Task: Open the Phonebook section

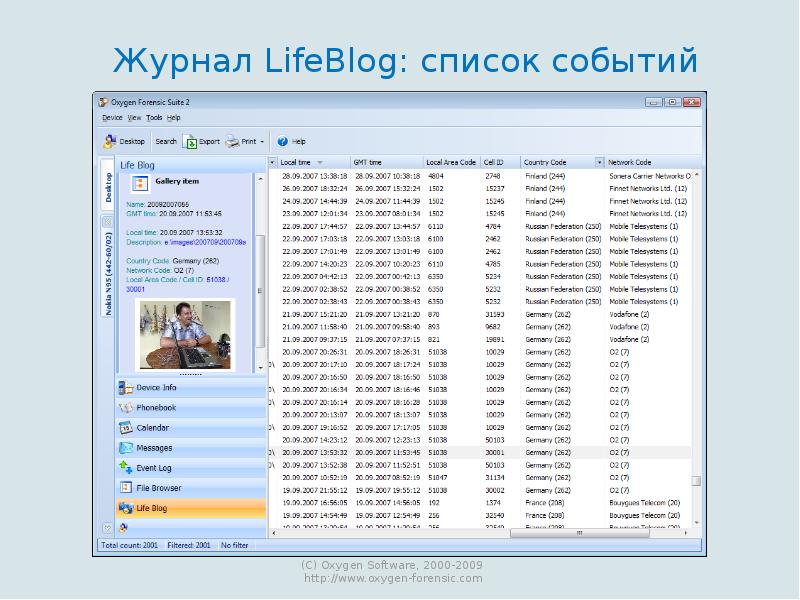Action: point(156,408)
